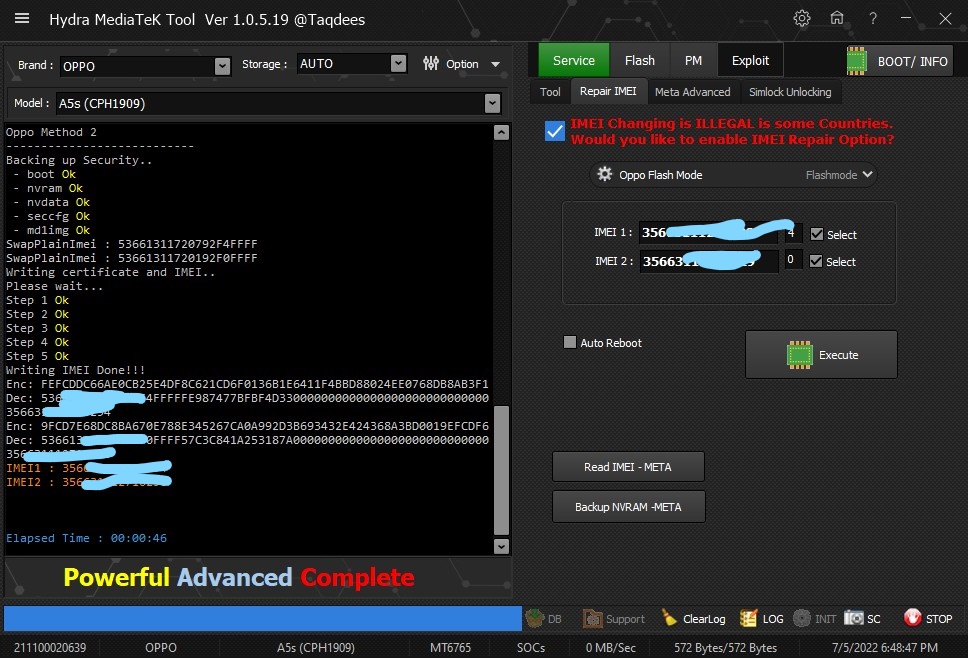Image resolution: width=968 pixels, height=658 pixels.
Task: Toggle the IMEI 2 Select checkbox
Action: (816, 261)
